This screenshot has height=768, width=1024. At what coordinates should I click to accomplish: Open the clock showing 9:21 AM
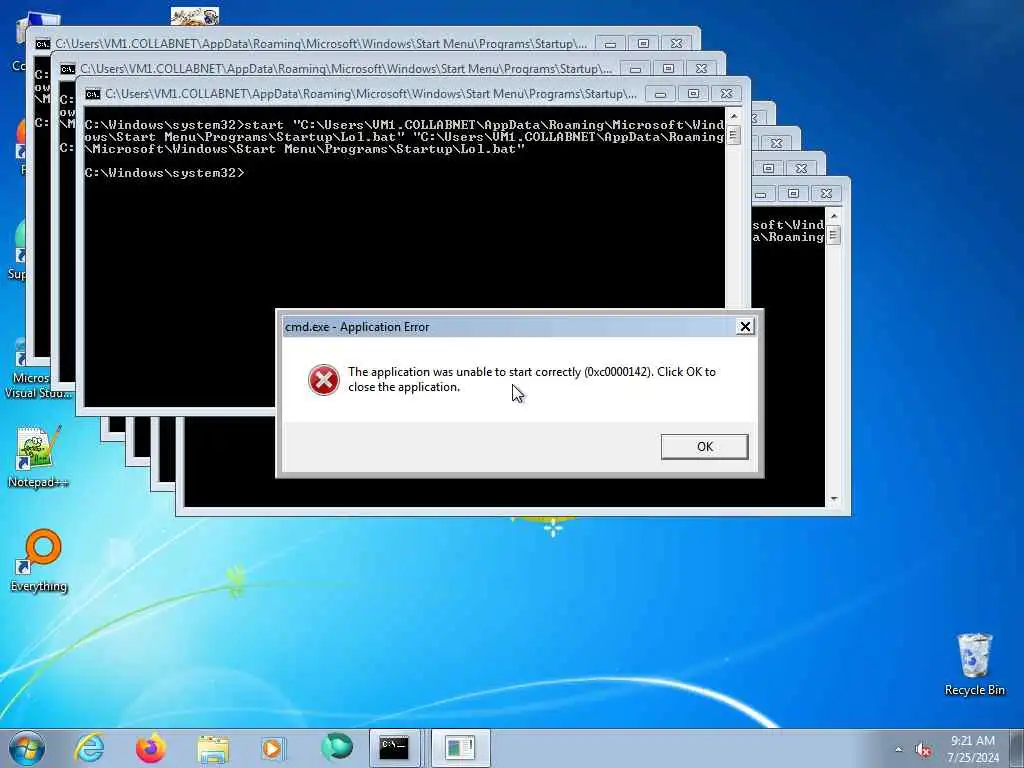tap(973, 749)
